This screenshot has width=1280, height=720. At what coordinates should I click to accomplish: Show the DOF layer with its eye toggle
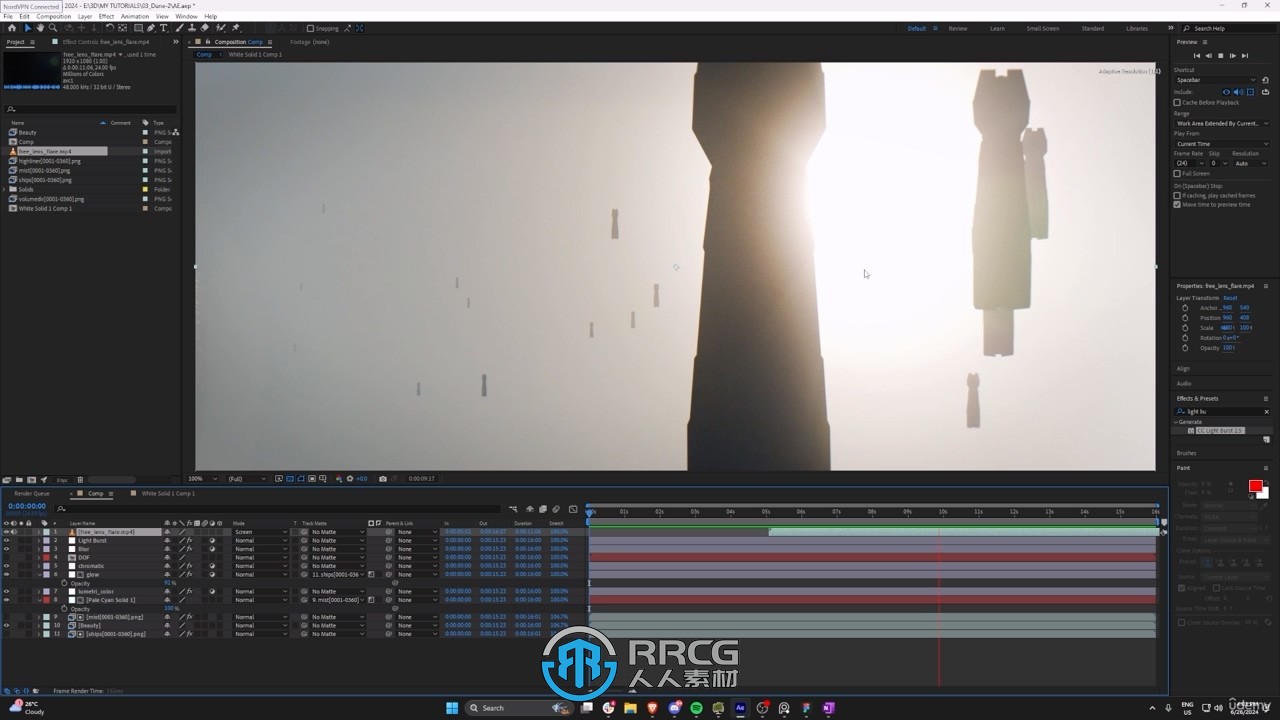(x=6, y=557)
